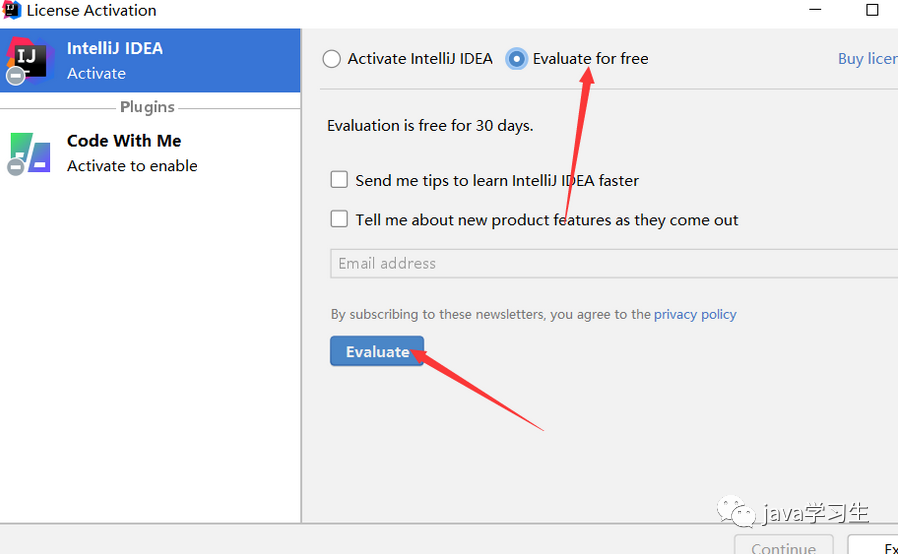Click the IntelliJ IDEA logo in title bar
Screen dimensions: 898x554
tap(12, 10)
